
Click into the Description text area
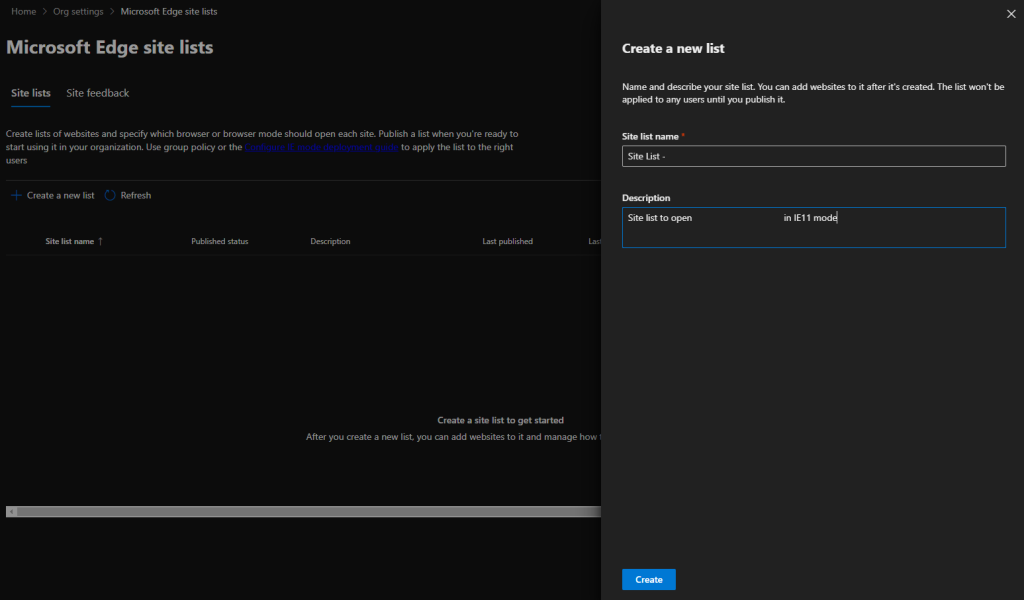[814, 227]
